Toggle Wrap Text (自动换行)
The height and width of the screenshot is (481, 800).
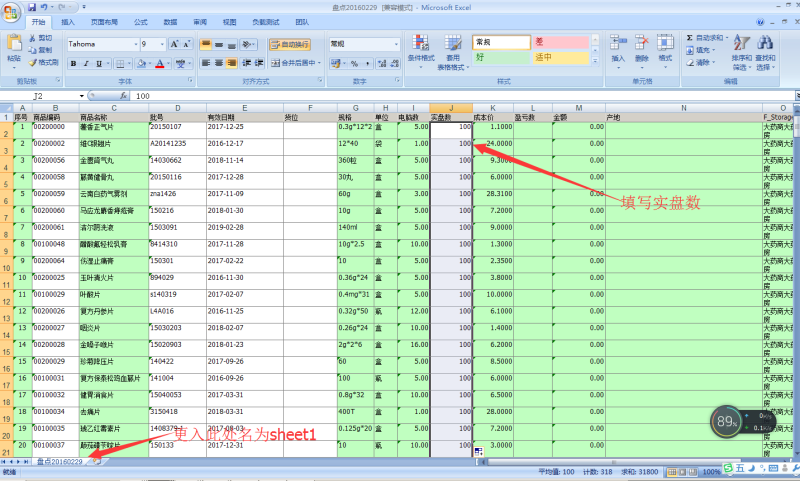click(290, 45)
